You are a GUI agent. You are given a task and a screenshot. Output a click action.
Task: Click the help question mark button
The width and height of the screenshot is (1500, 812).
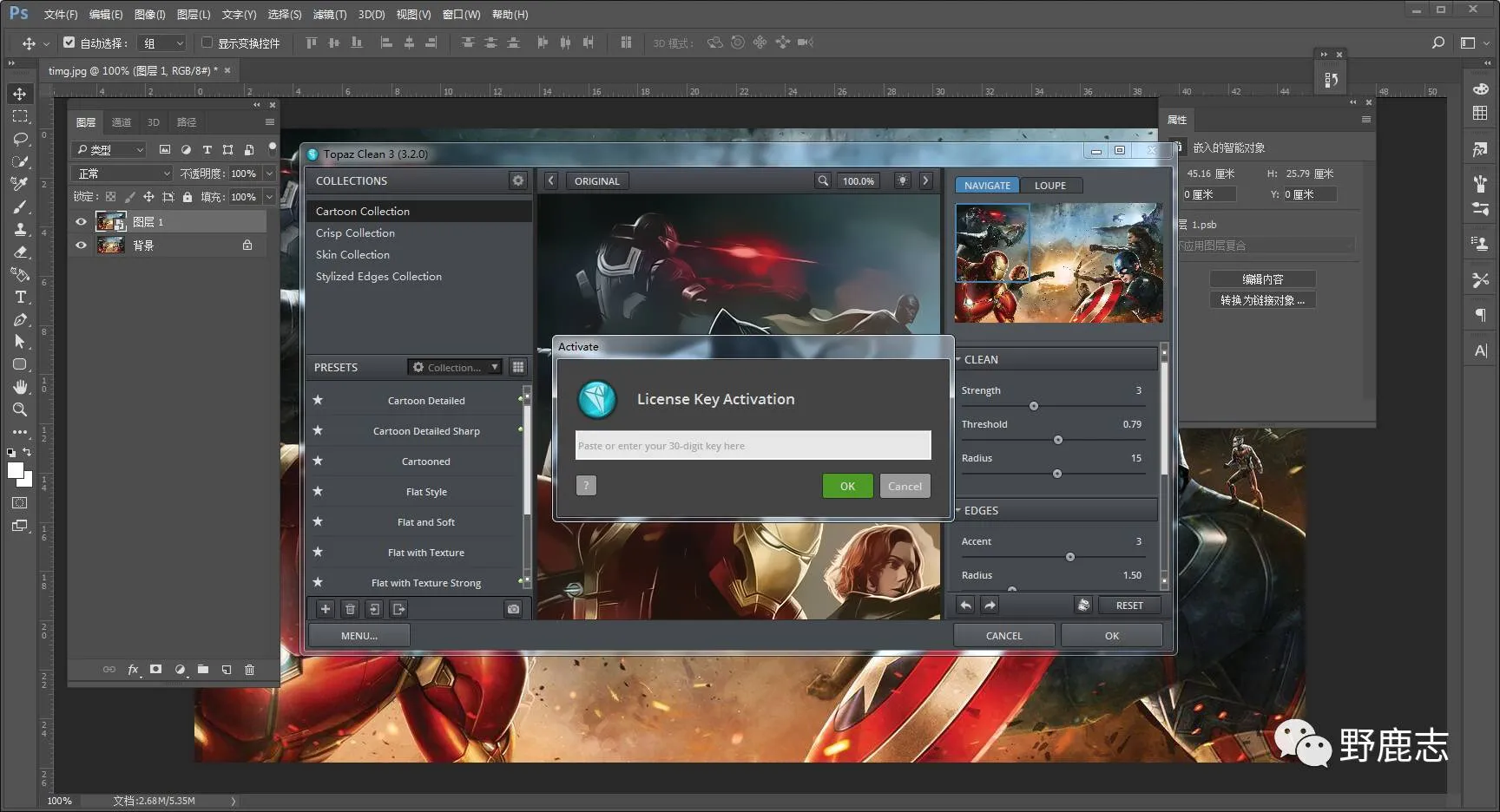[x=586, y=486]
